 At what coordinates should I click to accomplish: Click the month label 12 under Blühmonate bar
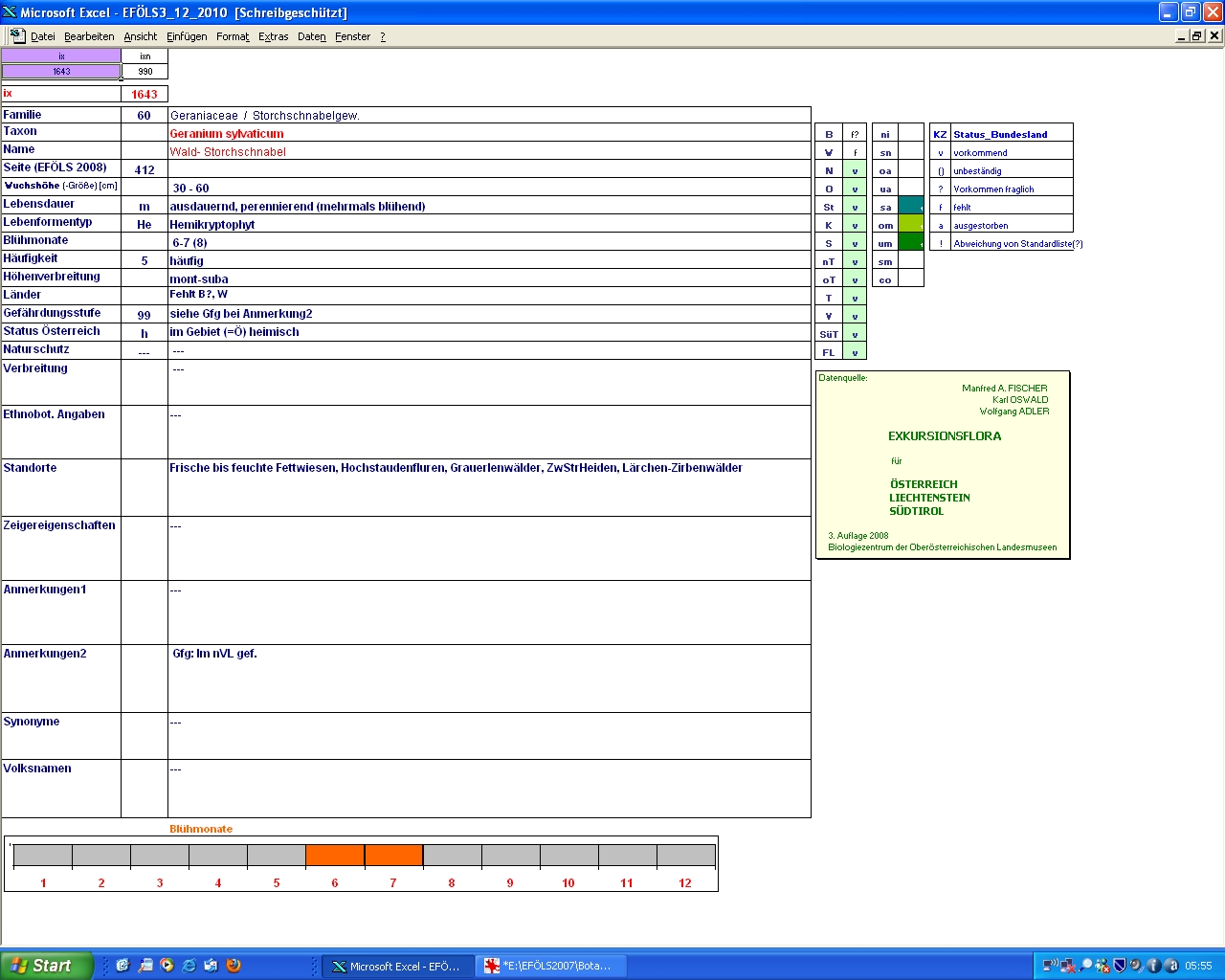(x=685, y=882)
